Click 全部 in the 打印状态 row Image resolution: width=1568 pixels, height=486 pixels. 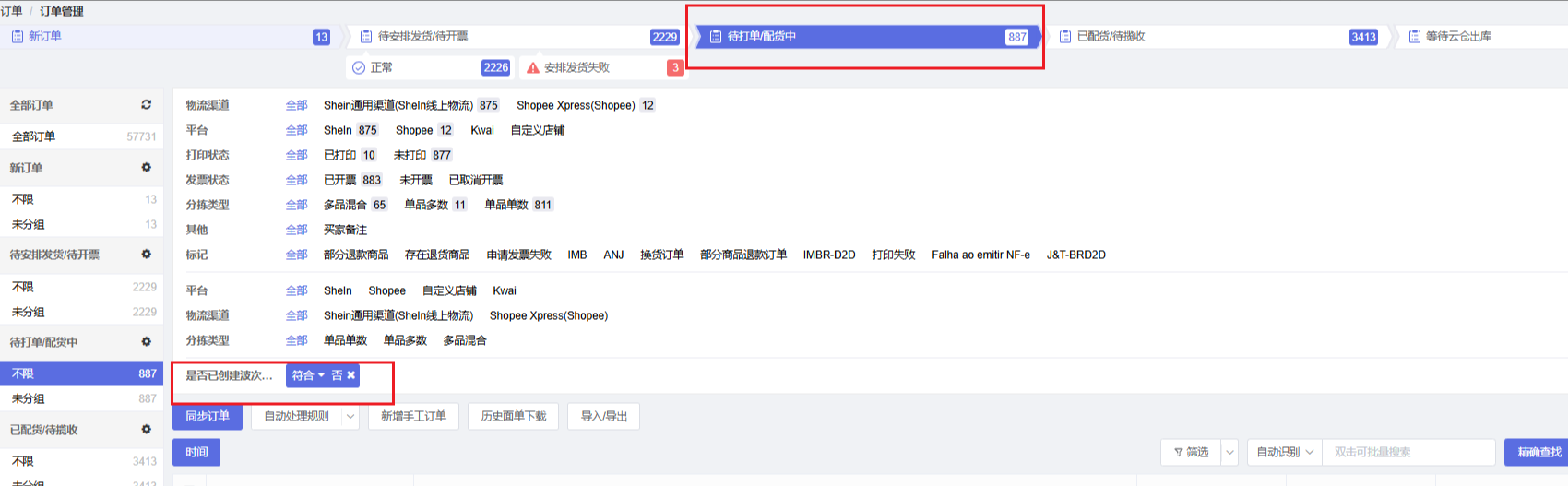pos(296,155)
